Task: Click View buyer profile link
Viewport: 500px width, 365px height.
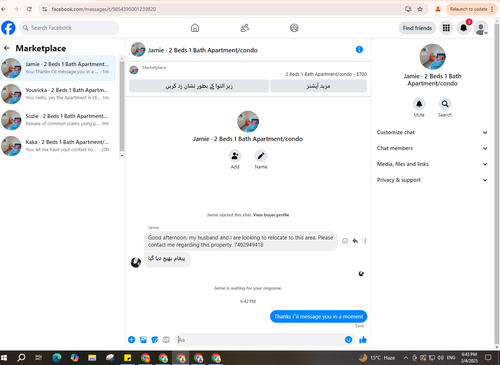Action: 271,215
